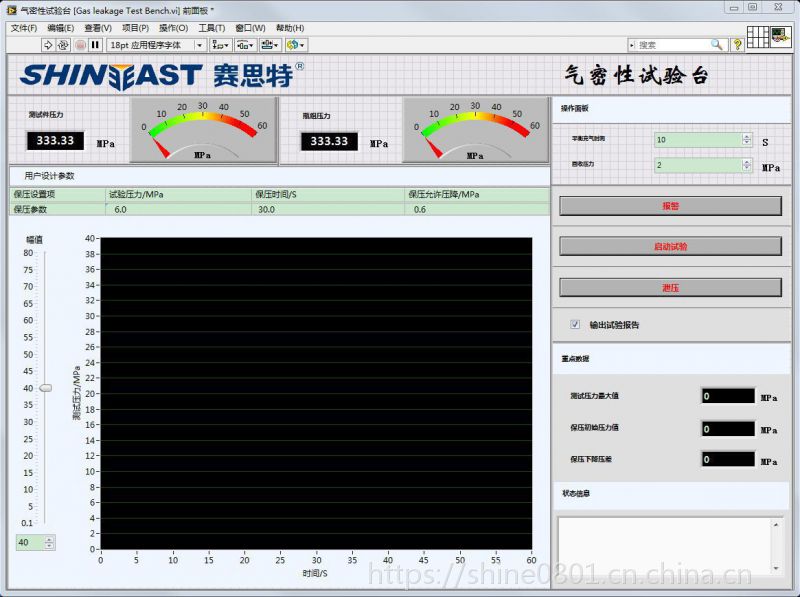Open the 工具(T) menu

tap(212, 28)
